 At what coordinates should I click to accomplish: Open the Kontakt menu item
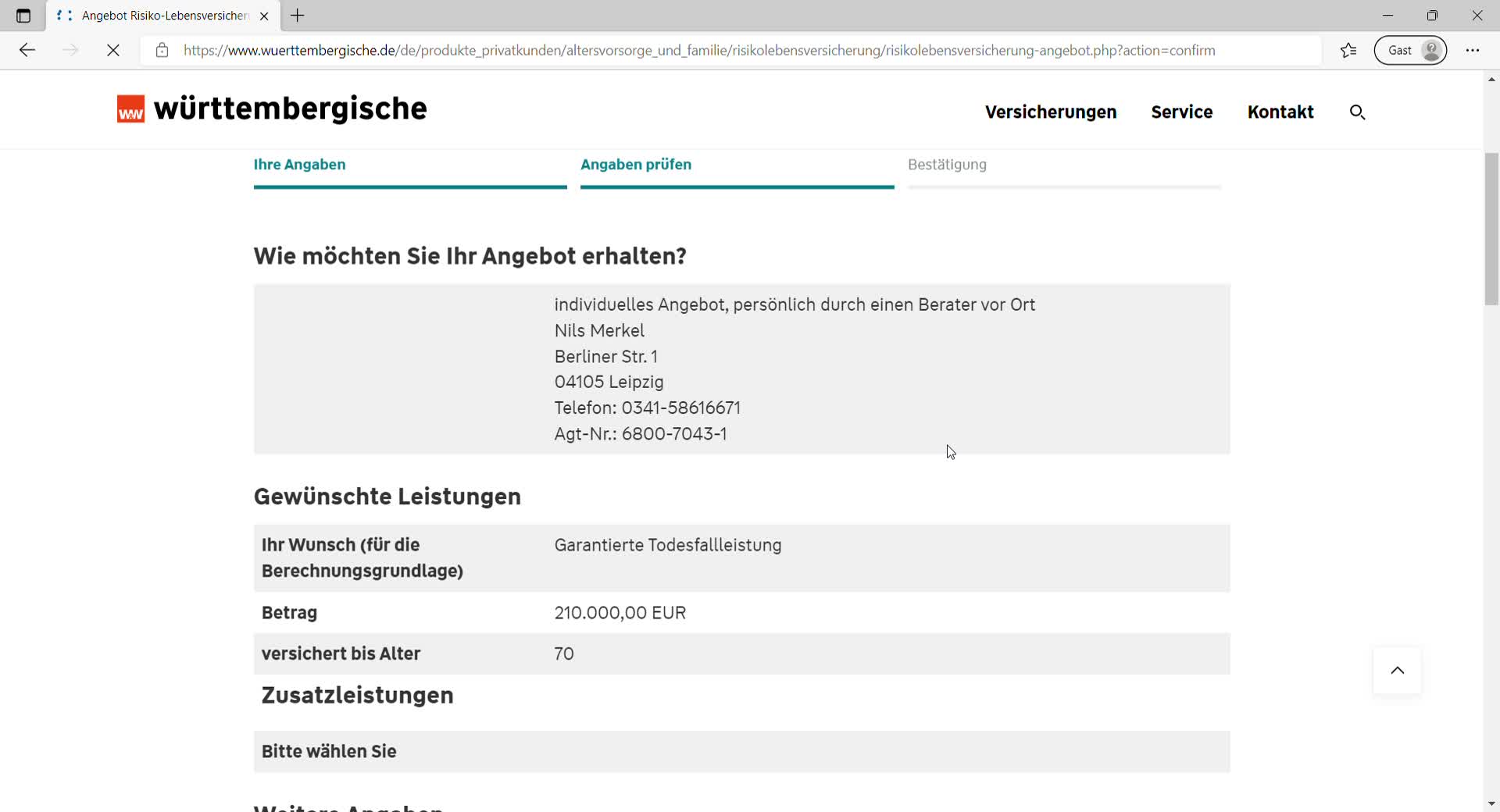(1280, 112)
